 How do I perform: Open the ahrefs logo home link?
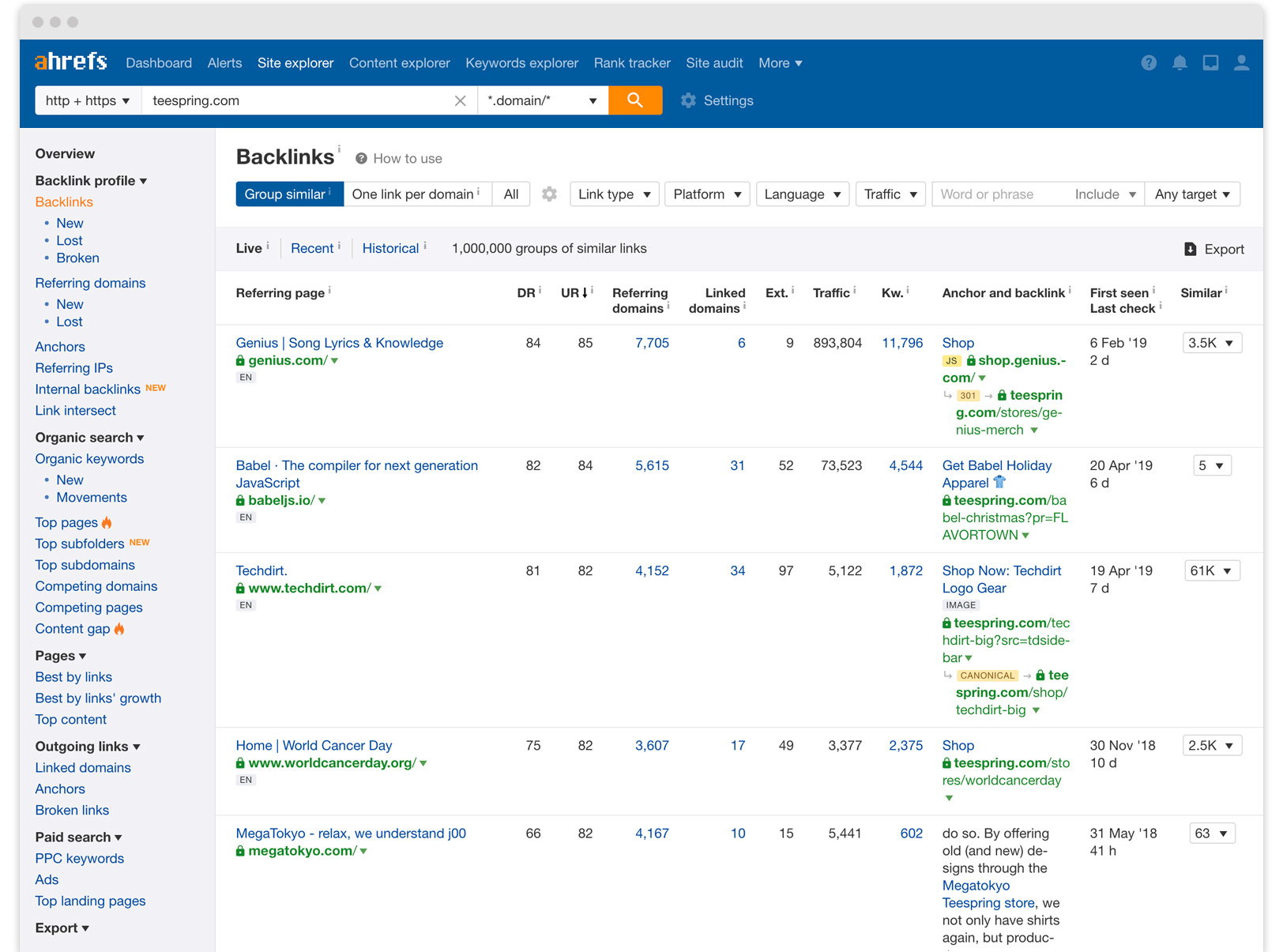click(71, 62)
